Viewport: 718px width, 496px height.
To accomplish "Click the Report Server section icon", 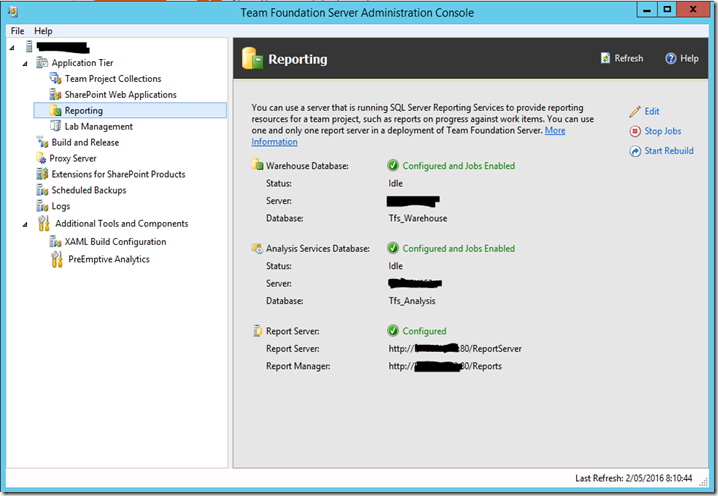I will click(258, 331).
